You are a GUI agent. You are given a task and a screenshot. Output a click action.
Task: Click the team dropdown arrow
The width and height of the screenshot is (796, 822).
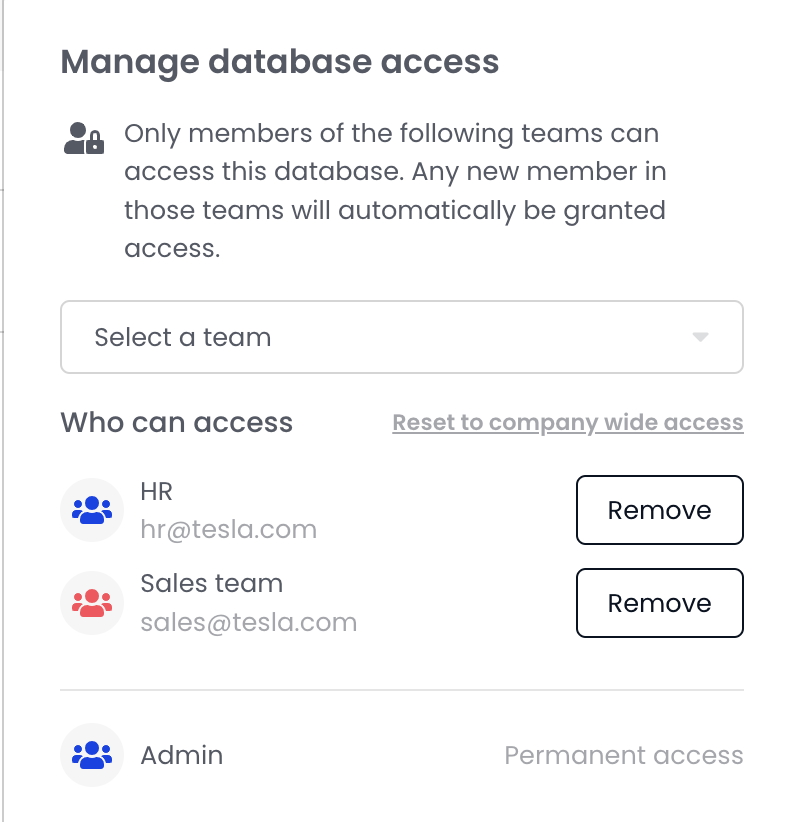700,337
